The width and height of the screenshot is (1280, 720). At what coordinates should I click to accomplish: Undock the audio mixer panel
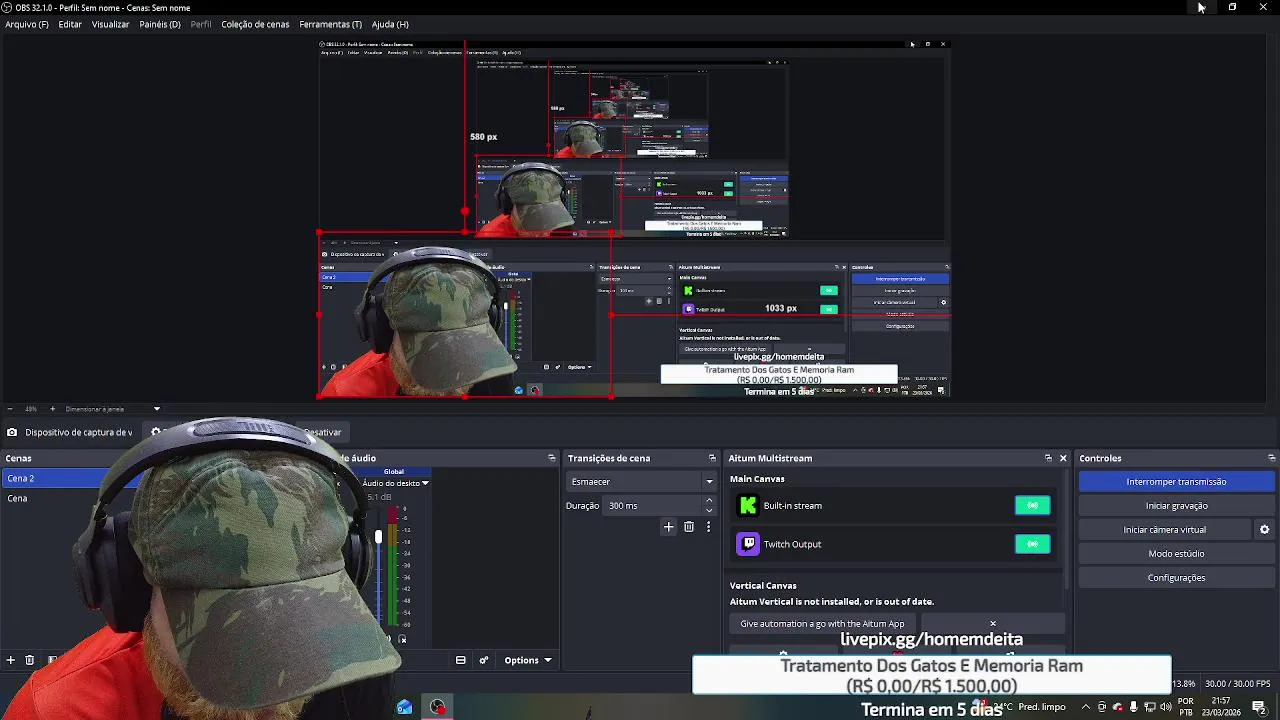pyautogui.click(x=551, y=458)
